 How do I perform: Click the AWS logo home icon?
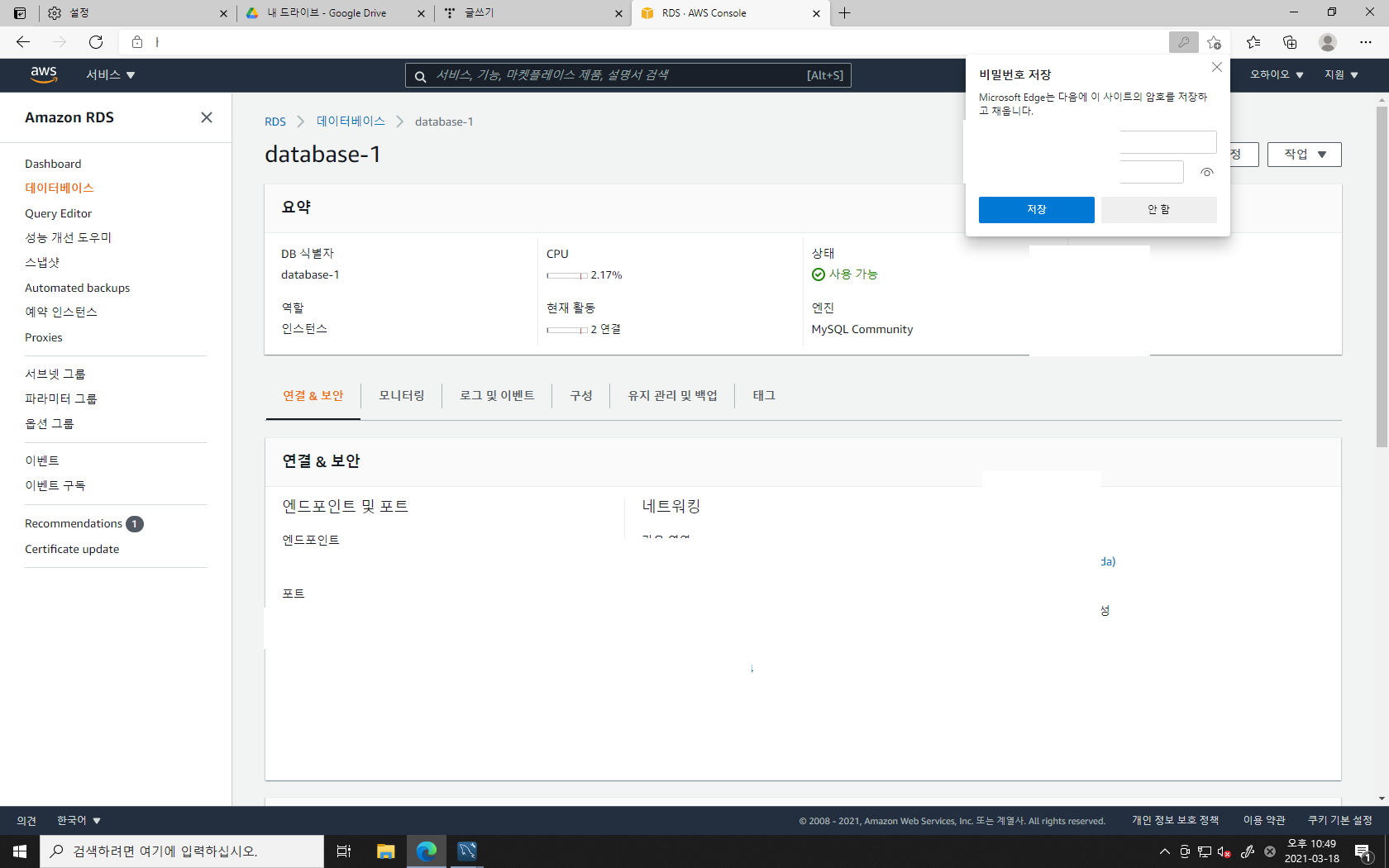click(x=44, y=74)
